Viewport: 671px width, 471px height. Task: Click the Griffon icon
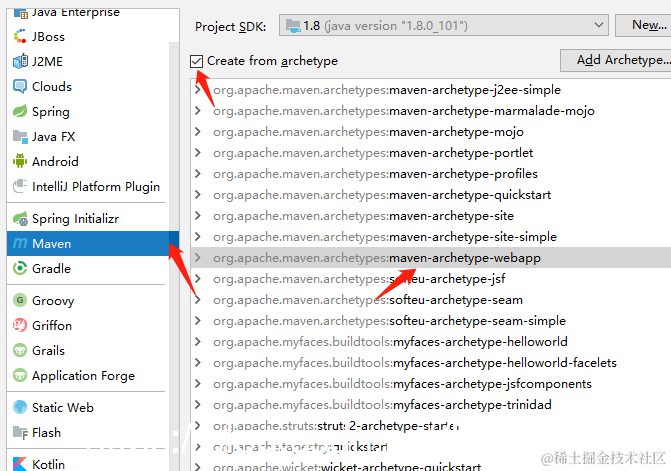point(20,325)
